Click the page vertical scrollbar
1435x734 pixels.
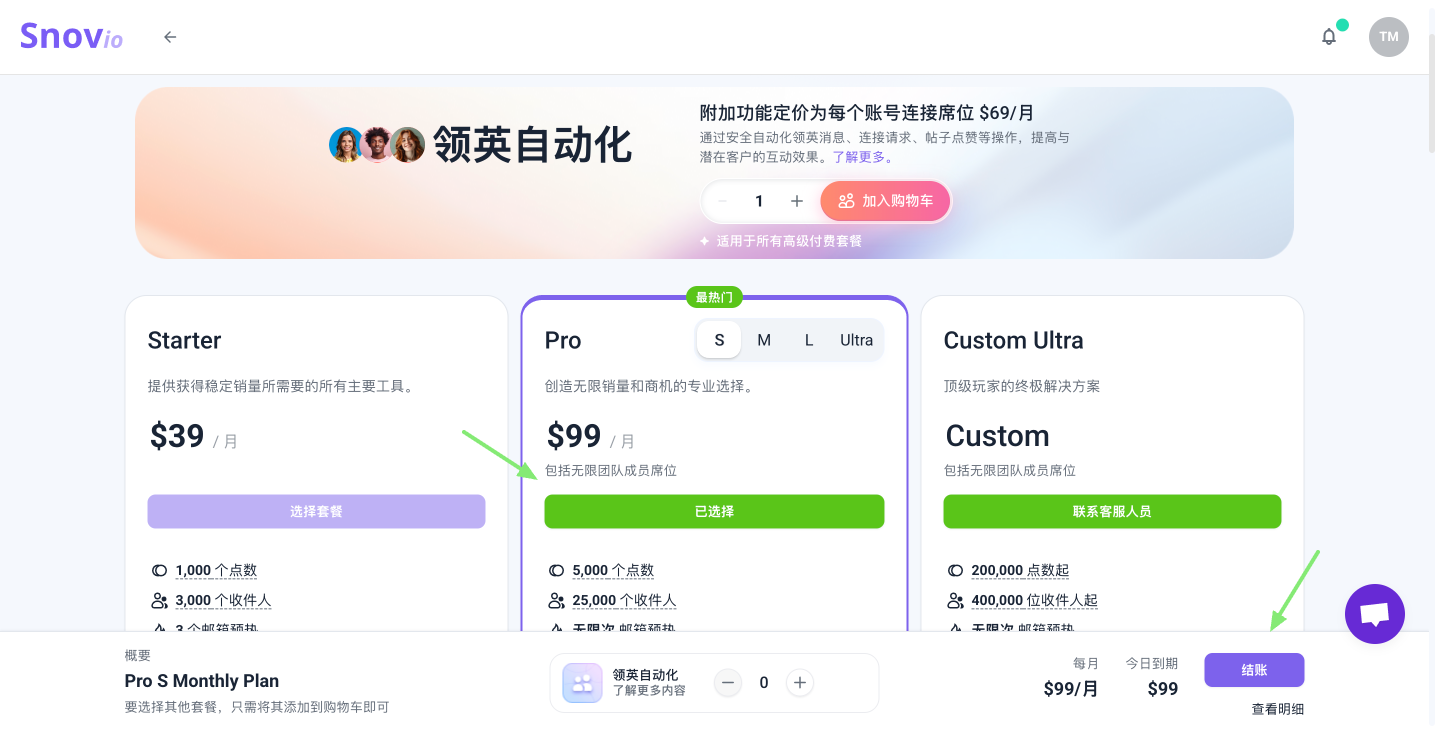point(1430,93)
